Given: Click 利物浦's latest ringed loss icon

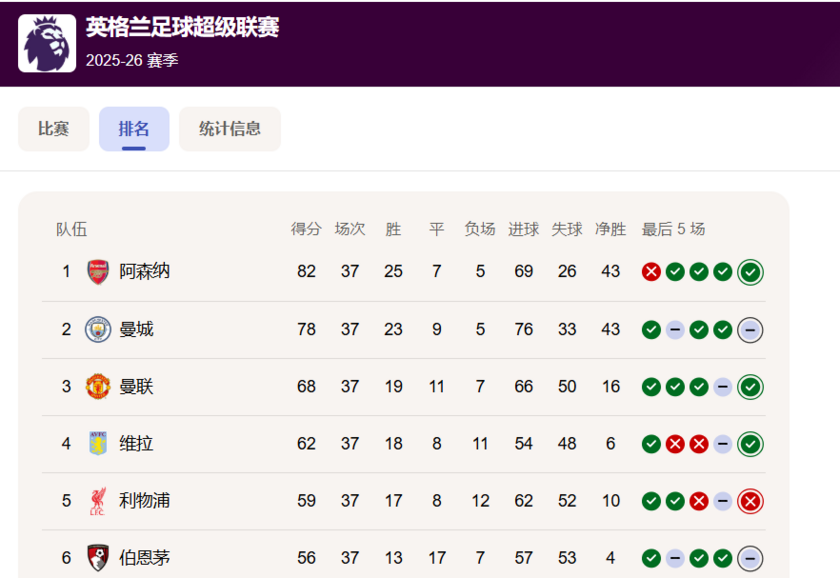Looking at the screenshot, I should [751, 501].
